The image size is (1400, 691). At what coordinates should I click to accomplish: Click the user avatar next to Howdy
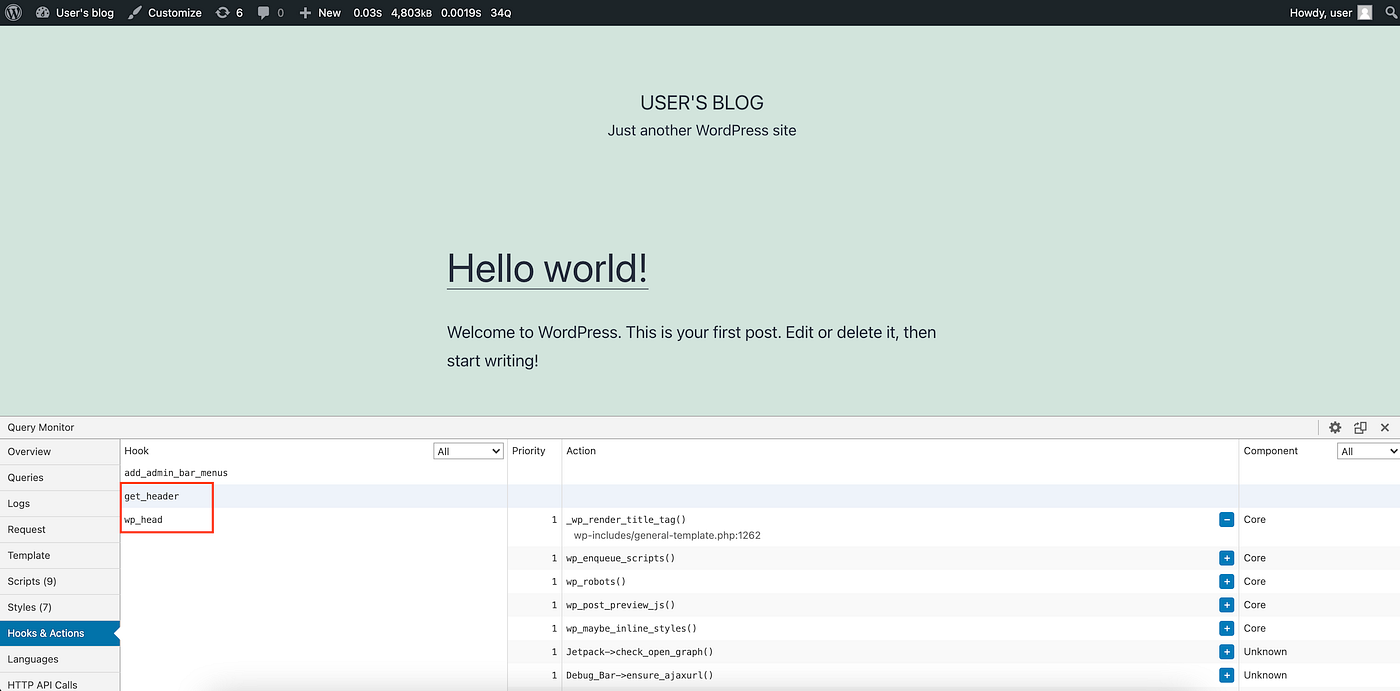pyautogui.click(x=1365, y=13)
